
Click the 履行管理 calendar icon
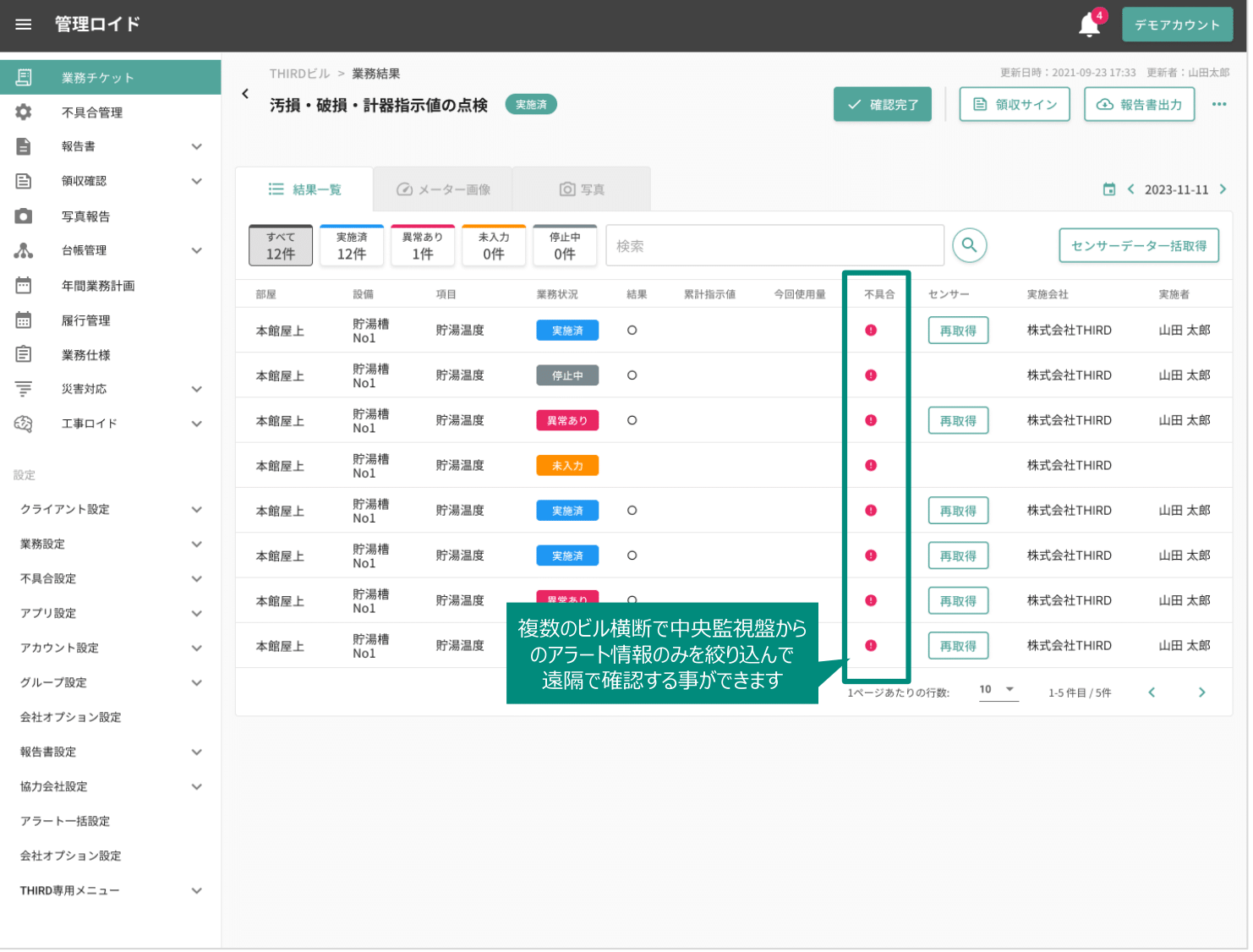point(24,320)
